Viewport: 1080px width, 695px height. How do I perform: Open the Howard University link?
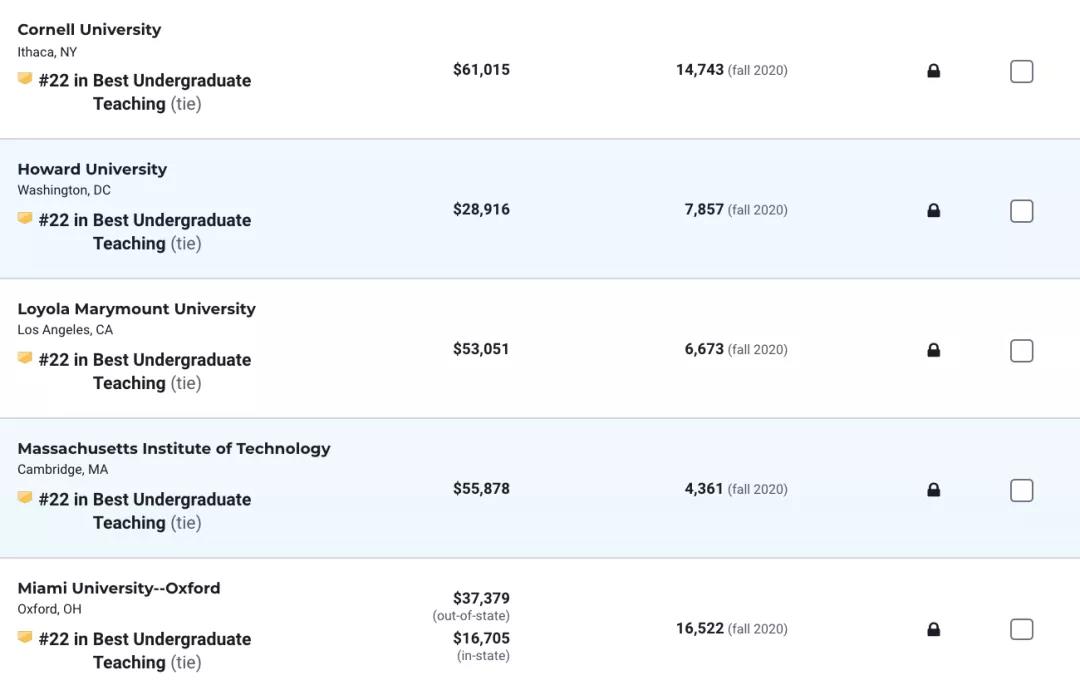click(92, 169)
